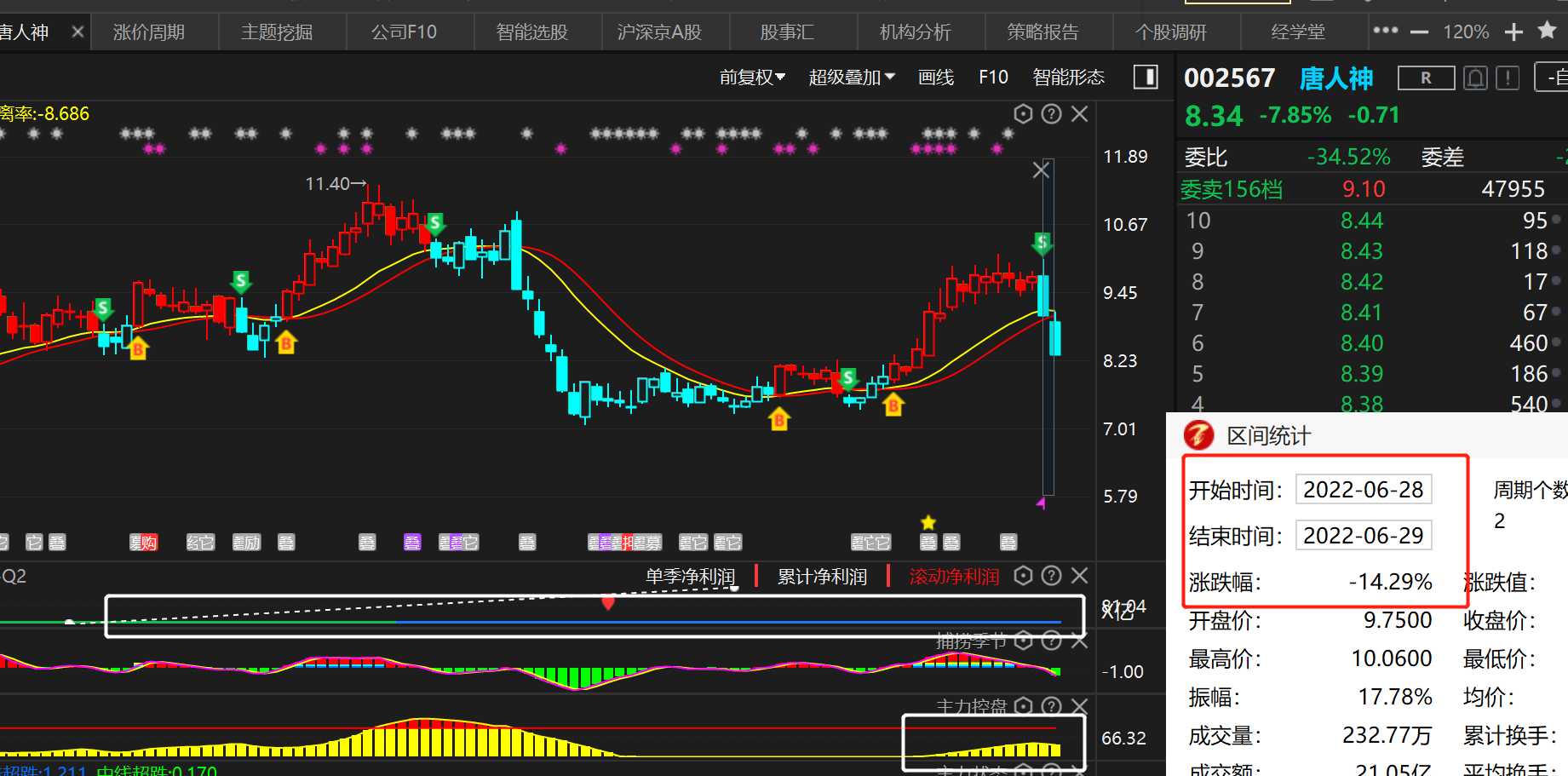This screenshot has height=776, width=1568.
Task: Close the net profit indicator panel
Action: tap(1080, 576)
